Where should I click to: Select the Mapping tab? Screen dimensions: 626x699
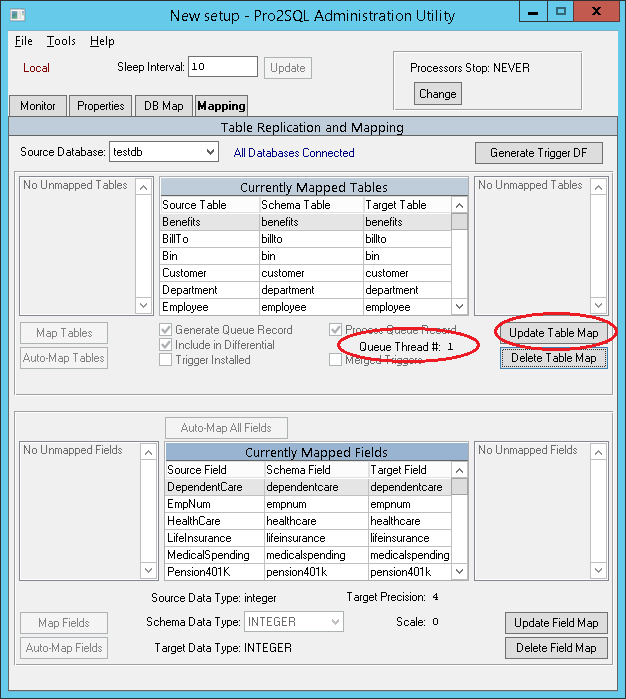pos(221,106)
